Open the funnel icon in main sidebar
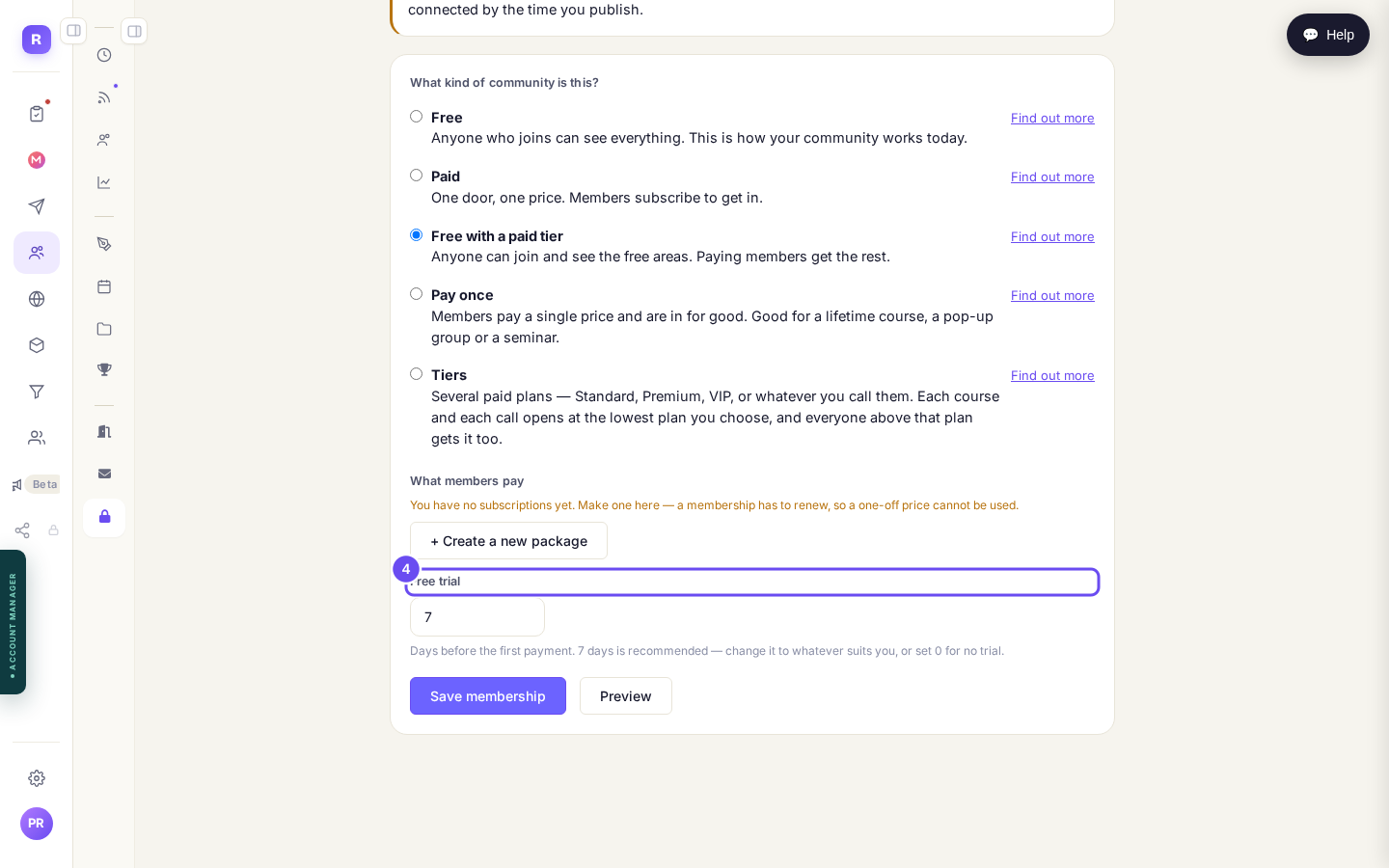Screen dimensions: 1389x868 (x=37, y=392)
